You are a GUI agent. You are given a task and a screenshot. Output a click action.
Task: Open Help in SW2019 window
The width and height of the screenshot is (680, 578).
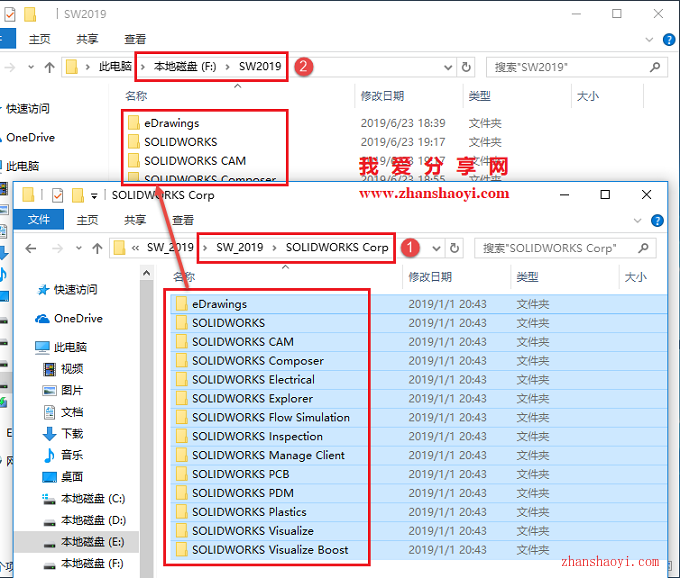(669, 40)
